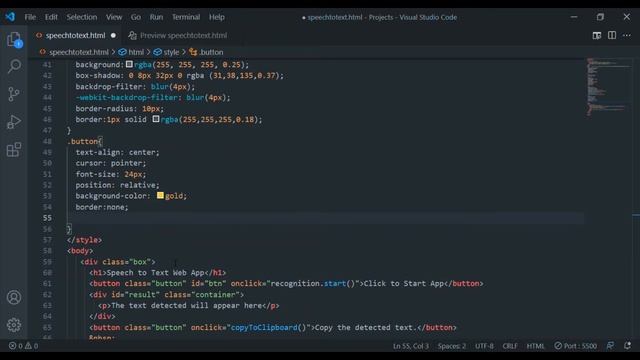Click 'copyToClipboard' on line 65
The width and height of the screenshot is (640, 360).
point(264,327)
